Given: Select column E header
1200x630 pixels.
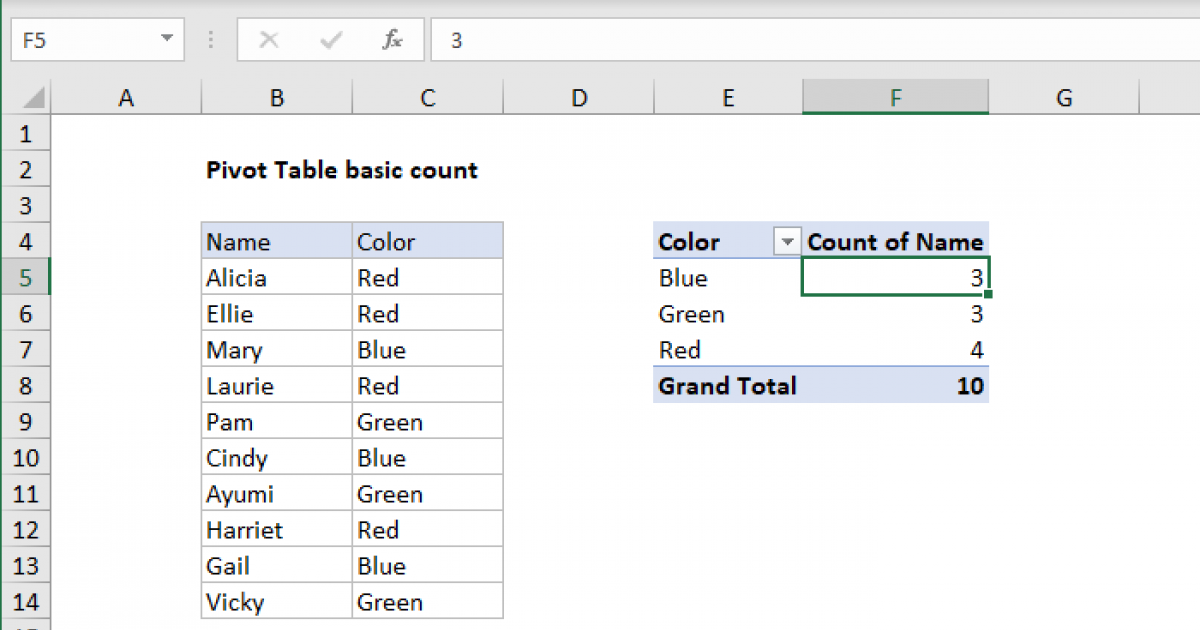Looking at the screenshot, I should [x=728, y=98].
